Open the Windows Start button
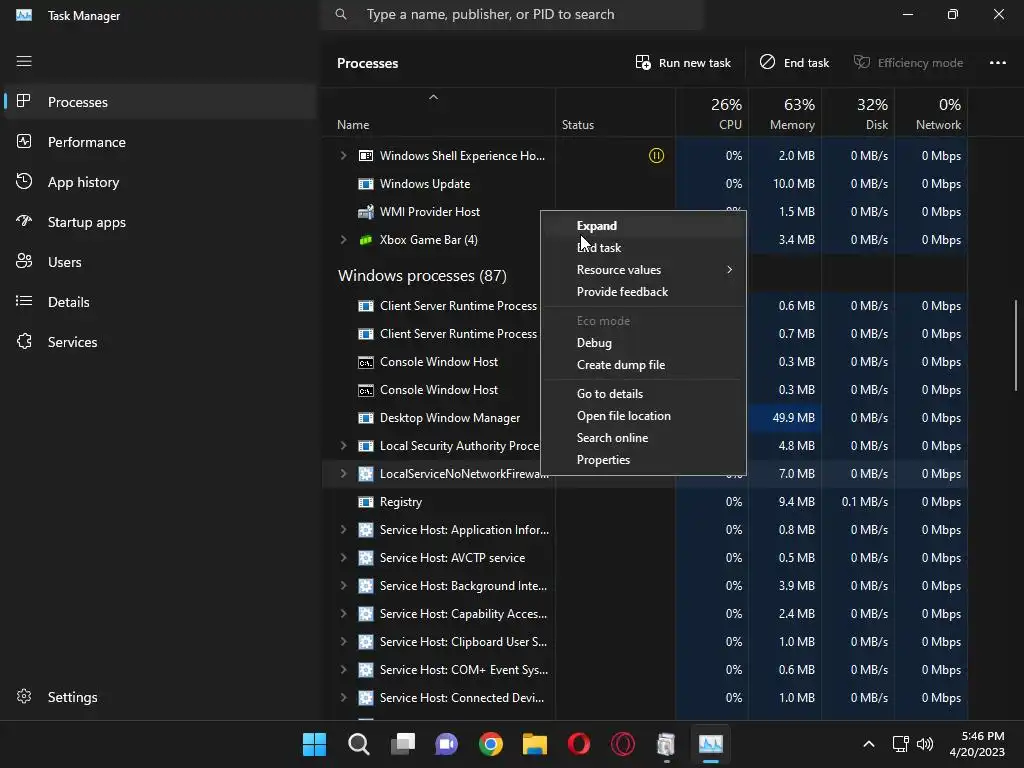Viewport: 1024px width, 768px height. 314,744
